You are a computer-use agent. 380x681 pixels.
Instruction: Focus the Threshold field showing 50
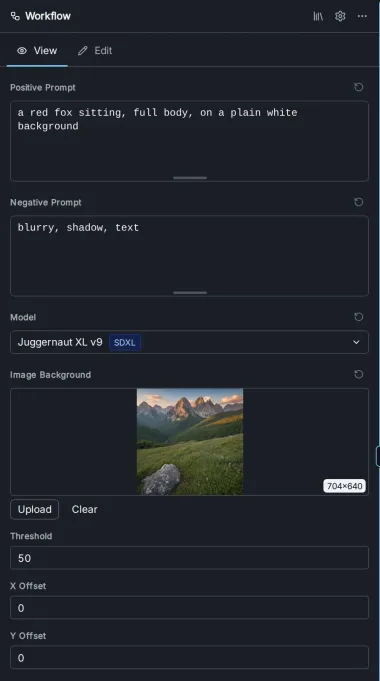pos(189,558)
